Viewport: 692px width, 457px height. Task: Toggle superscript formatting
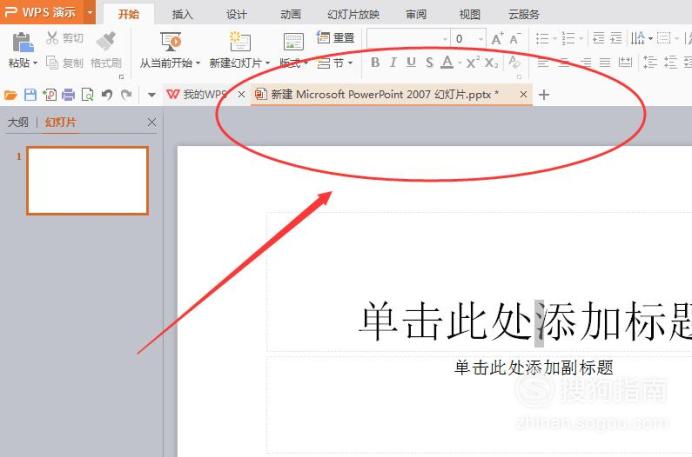[x=472, y=63]
